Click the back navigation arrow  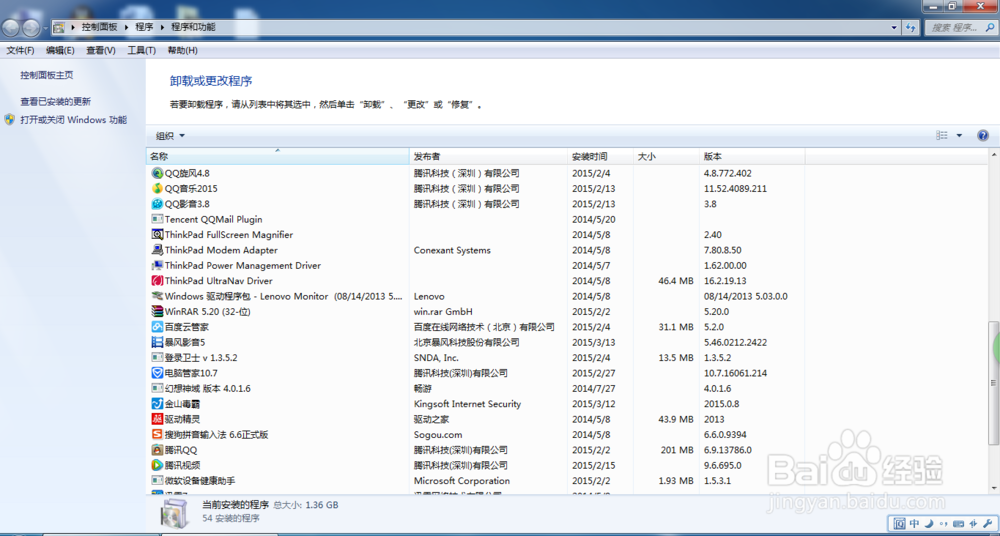[x=11, y=27]
